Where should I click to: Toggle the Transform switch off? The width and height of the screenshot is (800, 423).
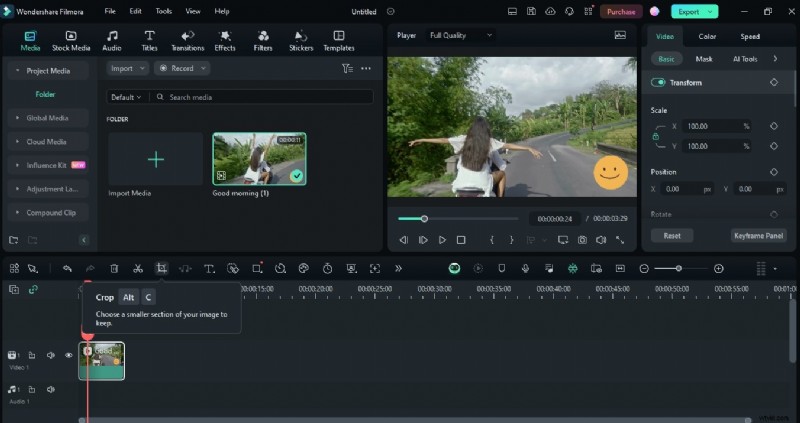coord(659,83)
